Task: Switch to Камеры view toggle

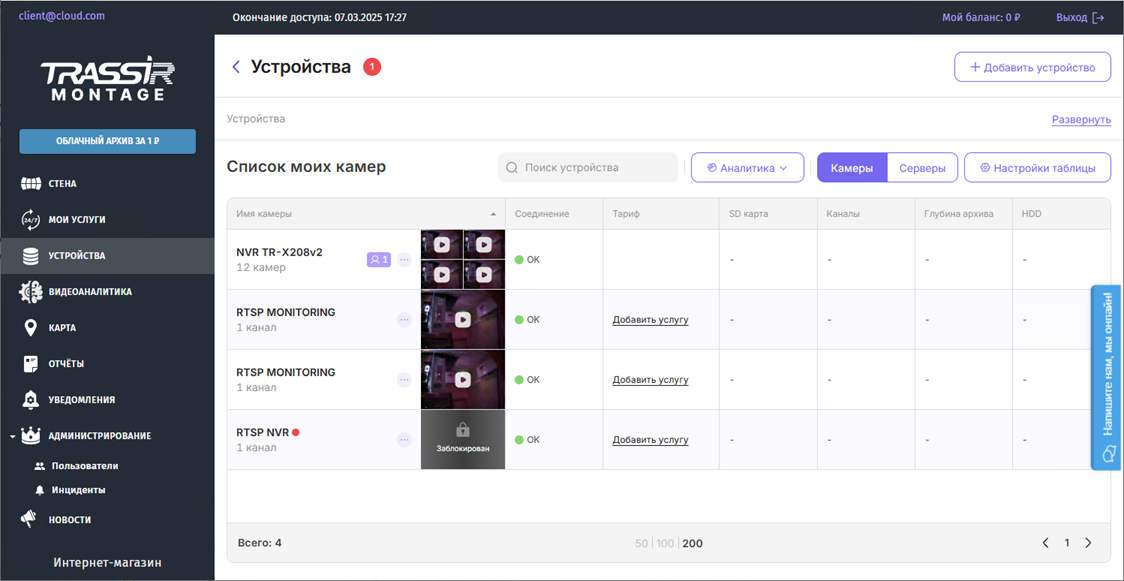Action: tap(852, 168)
